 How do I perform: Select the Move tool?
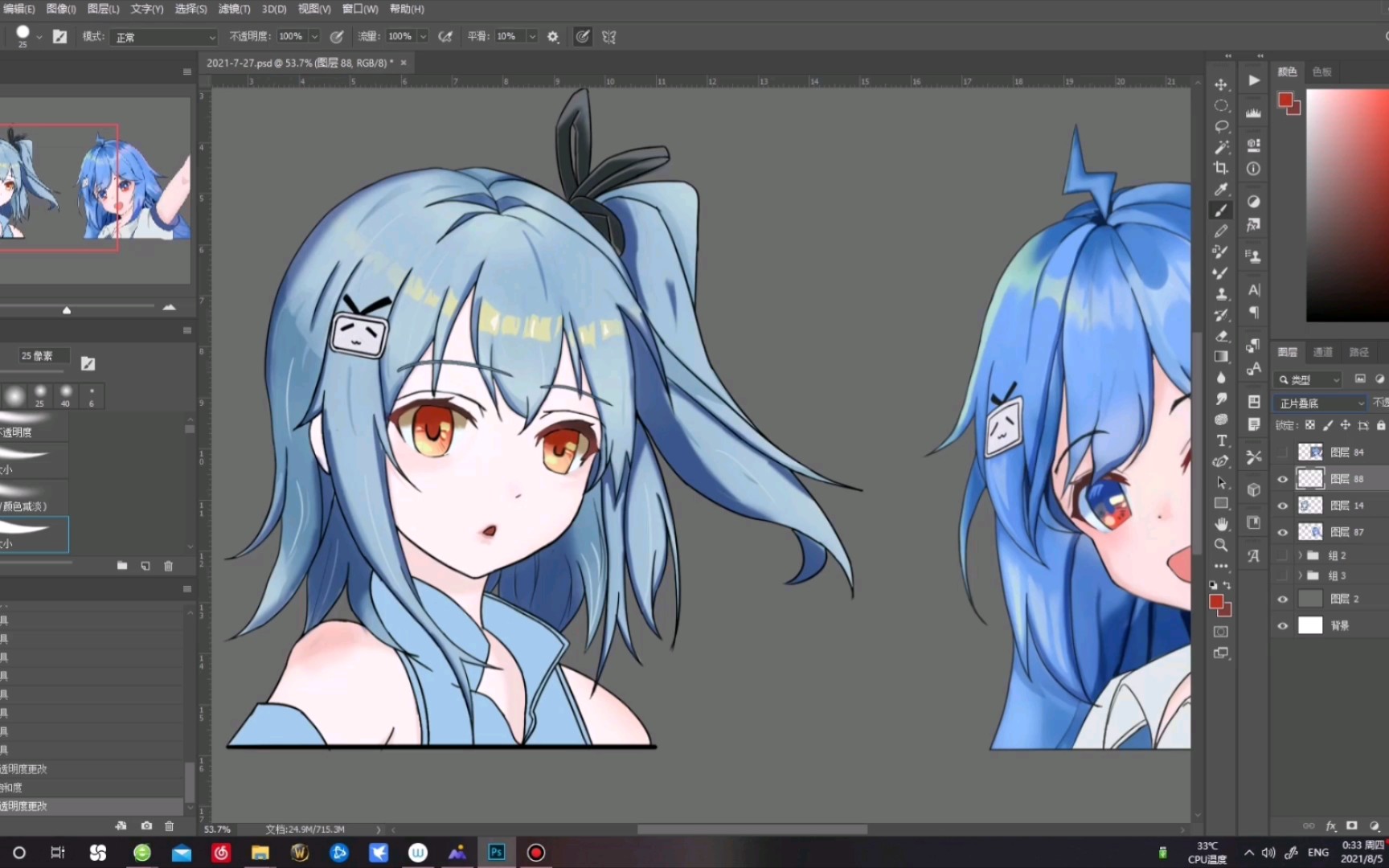tap(1221, 84)
